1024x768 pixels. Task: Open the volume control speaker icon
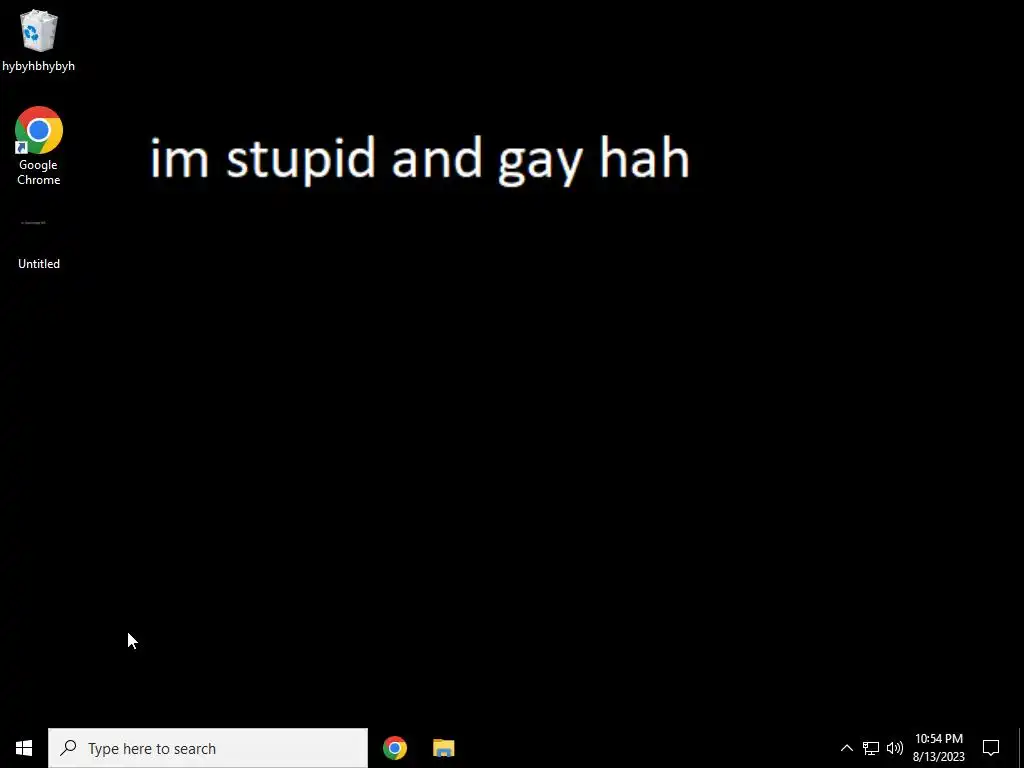pos(895,748)
